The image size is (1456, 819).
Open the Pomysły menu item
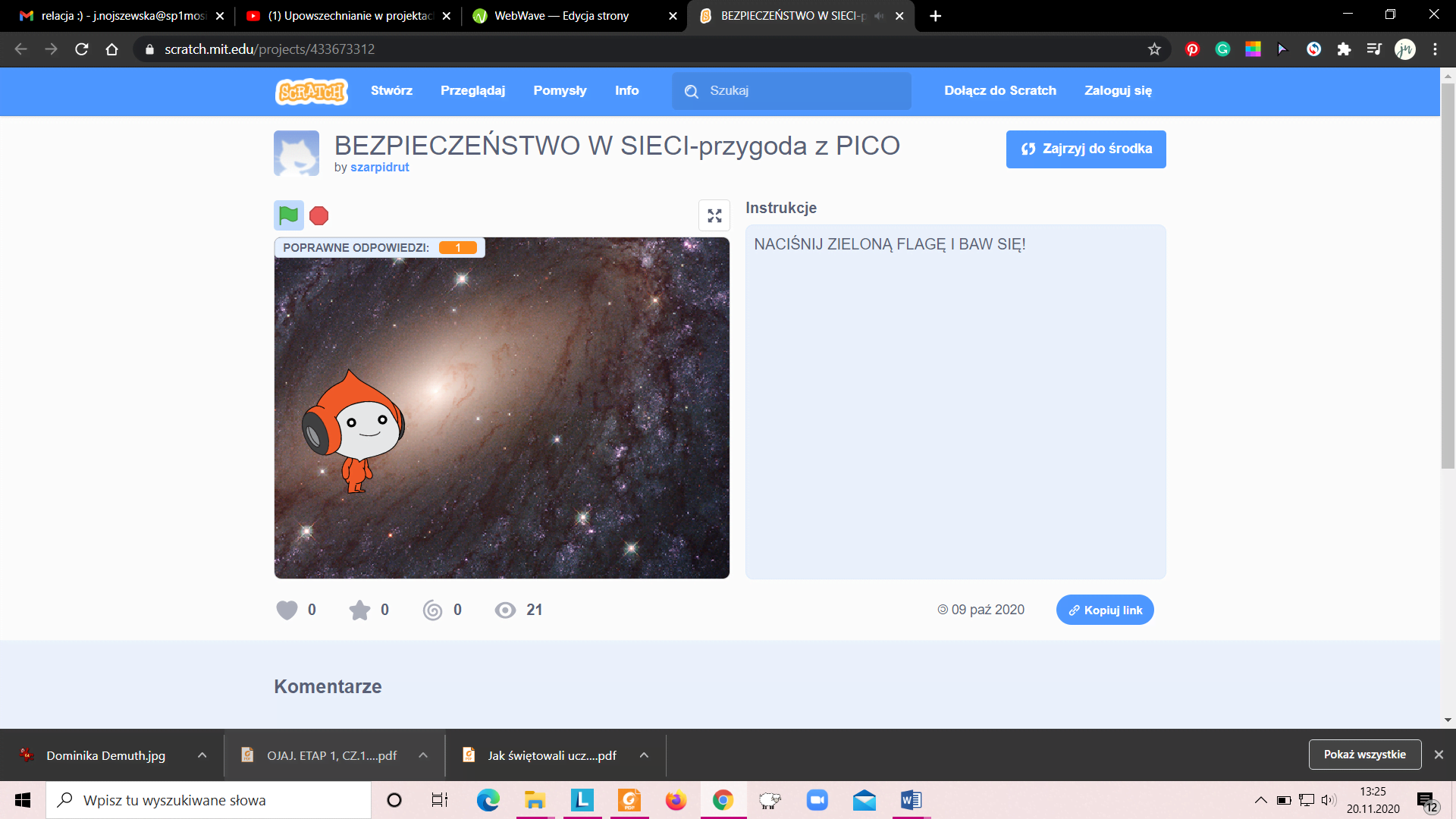[560, 90]
